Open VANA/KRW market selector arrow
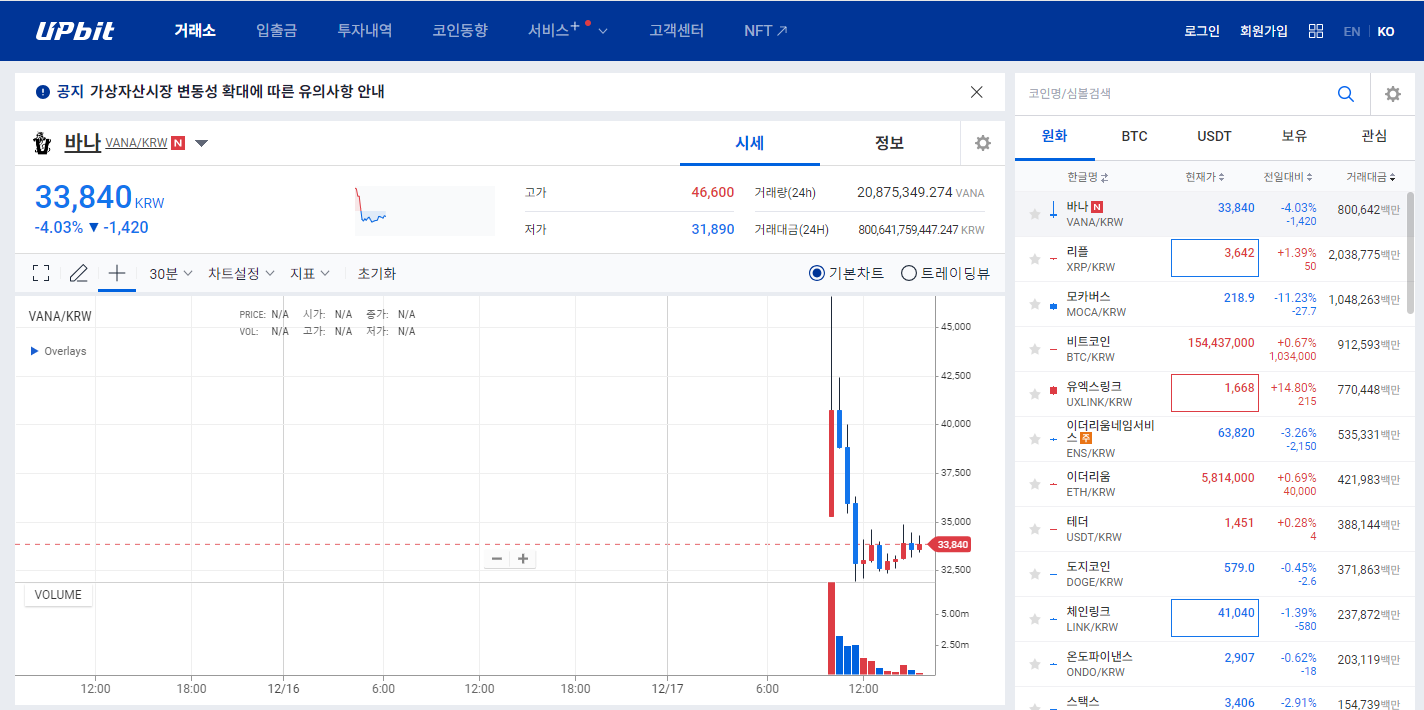 click(x=201, y=143)
